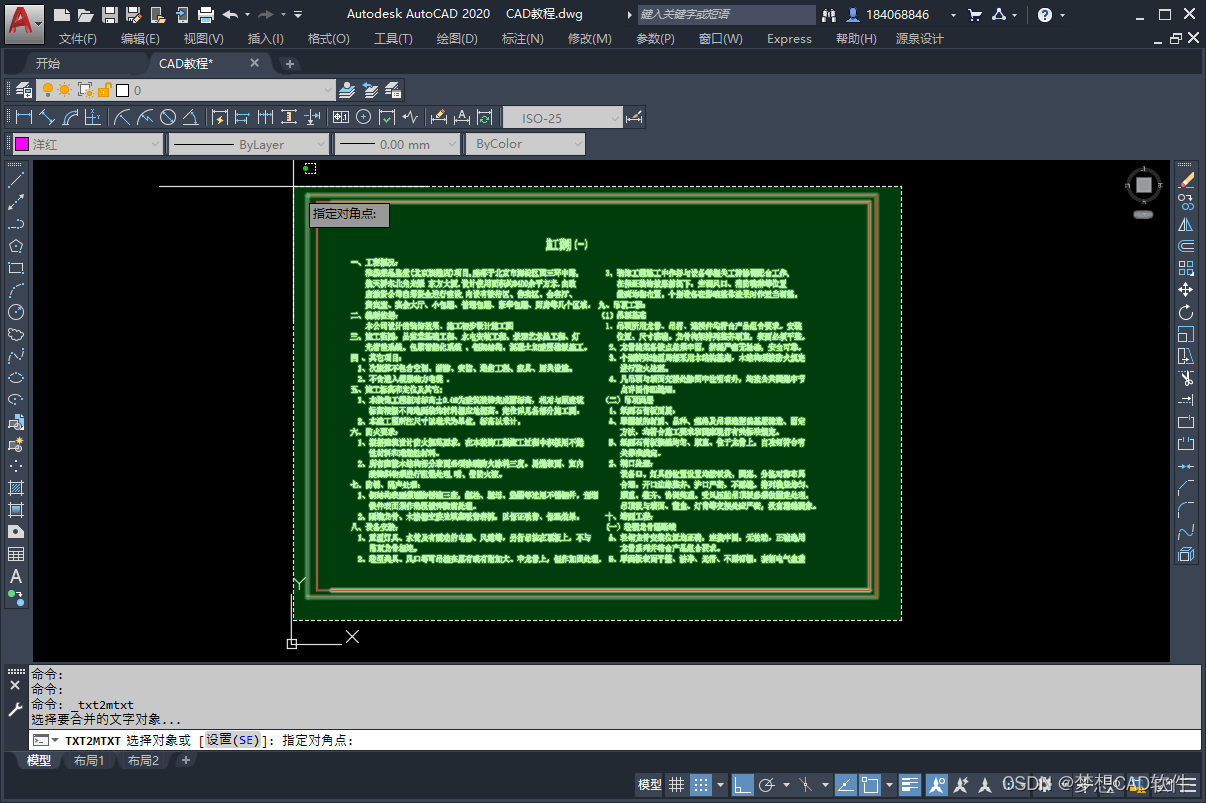Save the drawing with the floppy icon
Image resolution: width=1206 pixels, height=803 pixels.
[109, 15]
